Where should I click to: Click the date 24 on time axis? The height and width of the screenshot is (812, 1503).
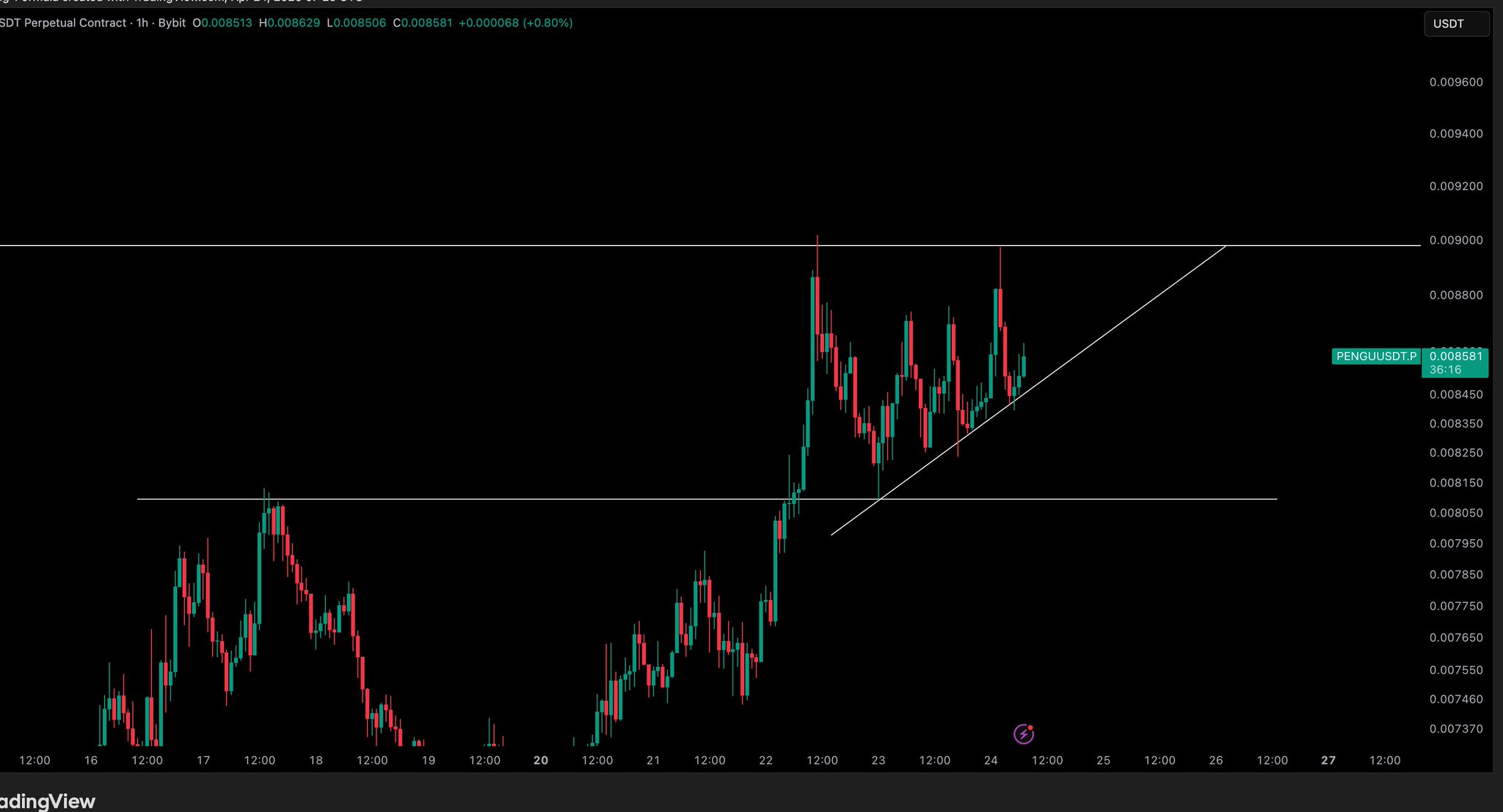point(991,760)
